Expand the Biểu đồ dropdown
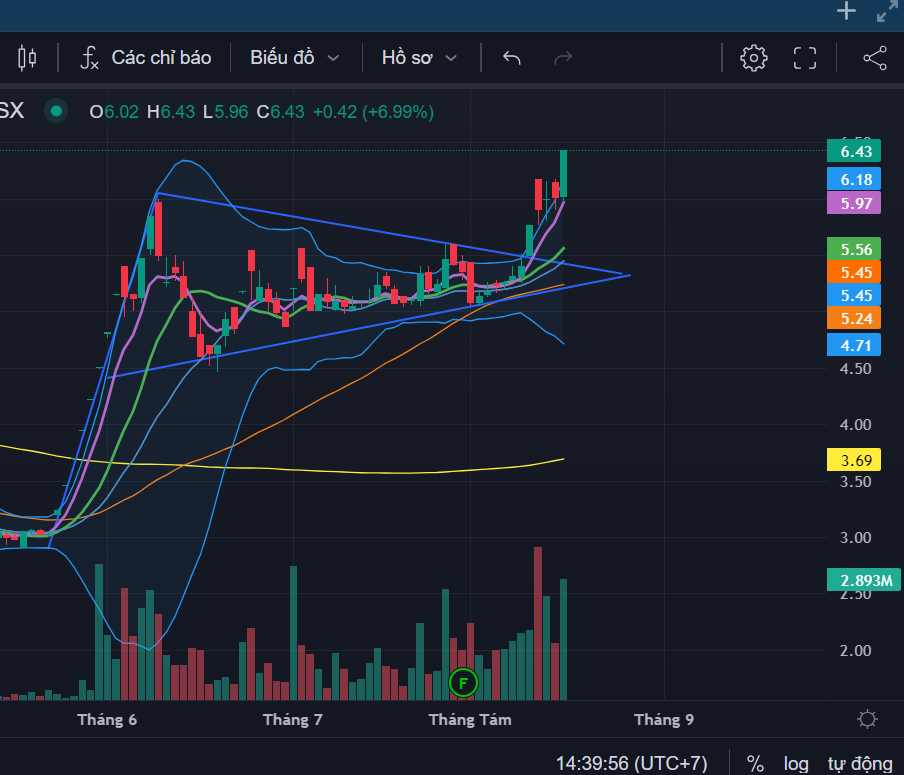This screenshot has height=775, width=904. click(295, 58)
